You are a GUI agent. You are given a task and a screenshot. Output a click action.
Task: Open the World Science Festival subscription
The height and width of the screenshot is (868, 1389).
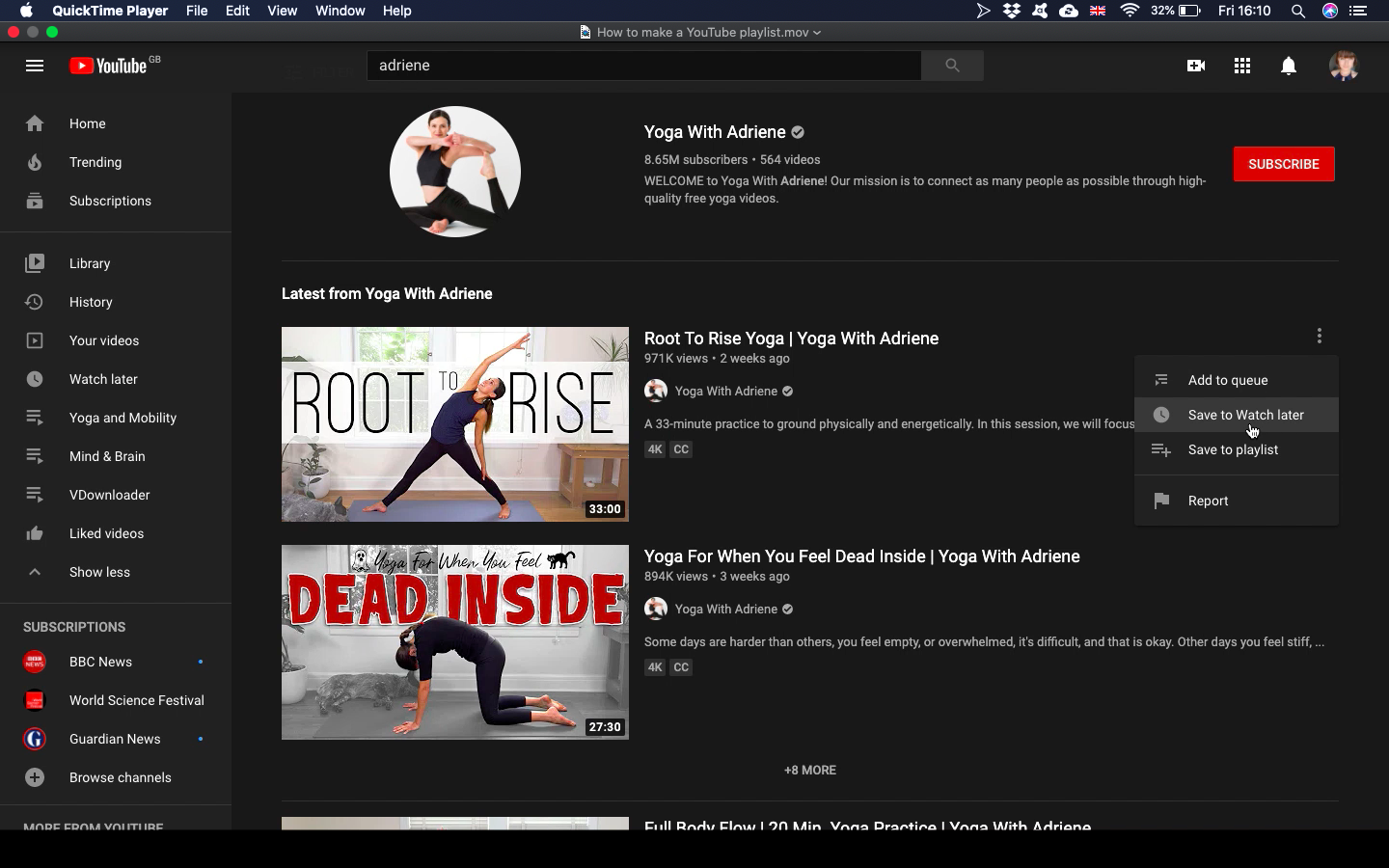(x=116, y=700)
